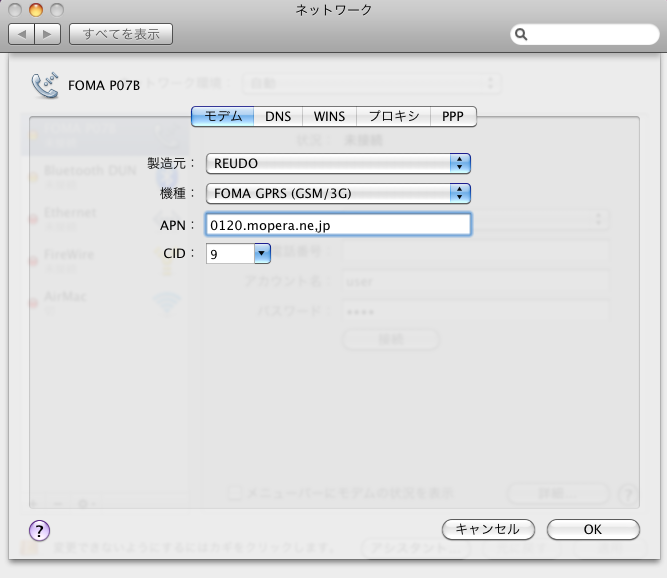Confirm settings with the OK button
This screenshot has width=667, height=578.
tap(593, 529)
